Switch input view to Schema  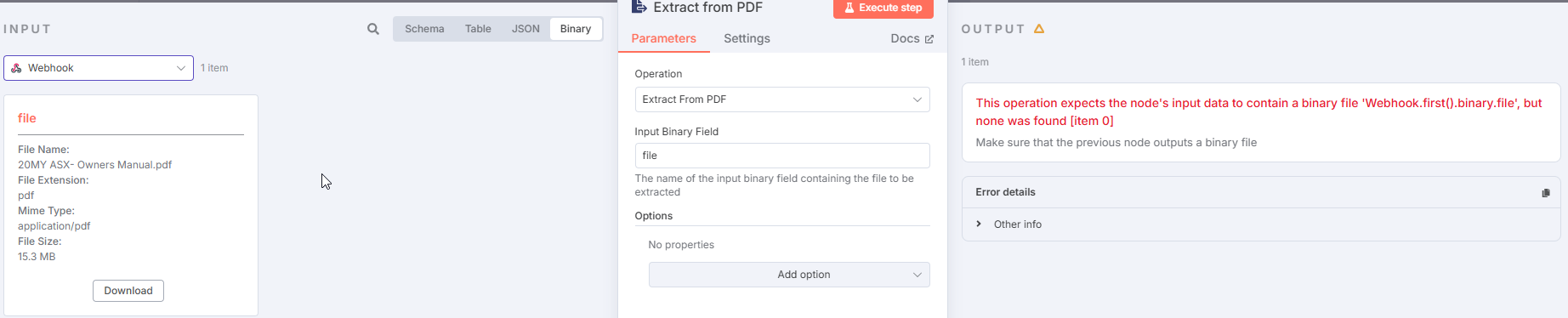[424, 29]
